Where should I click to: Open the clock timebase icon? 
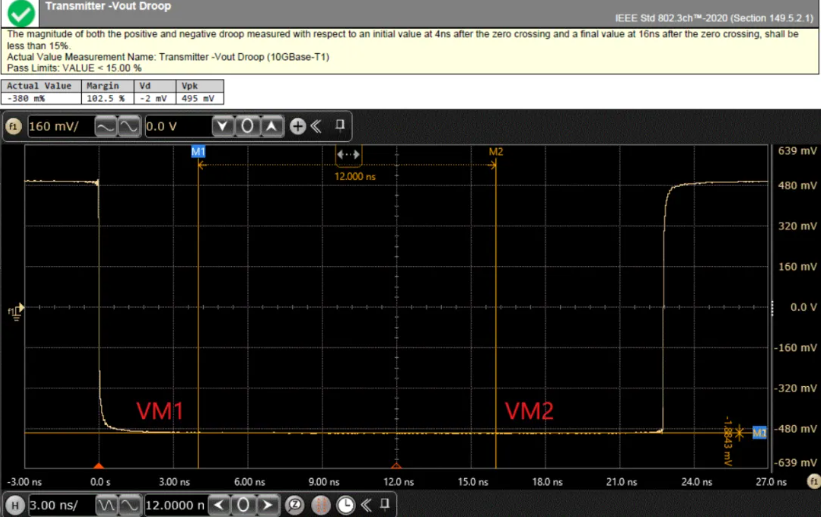pyautogui.click(x=345, y=505)
